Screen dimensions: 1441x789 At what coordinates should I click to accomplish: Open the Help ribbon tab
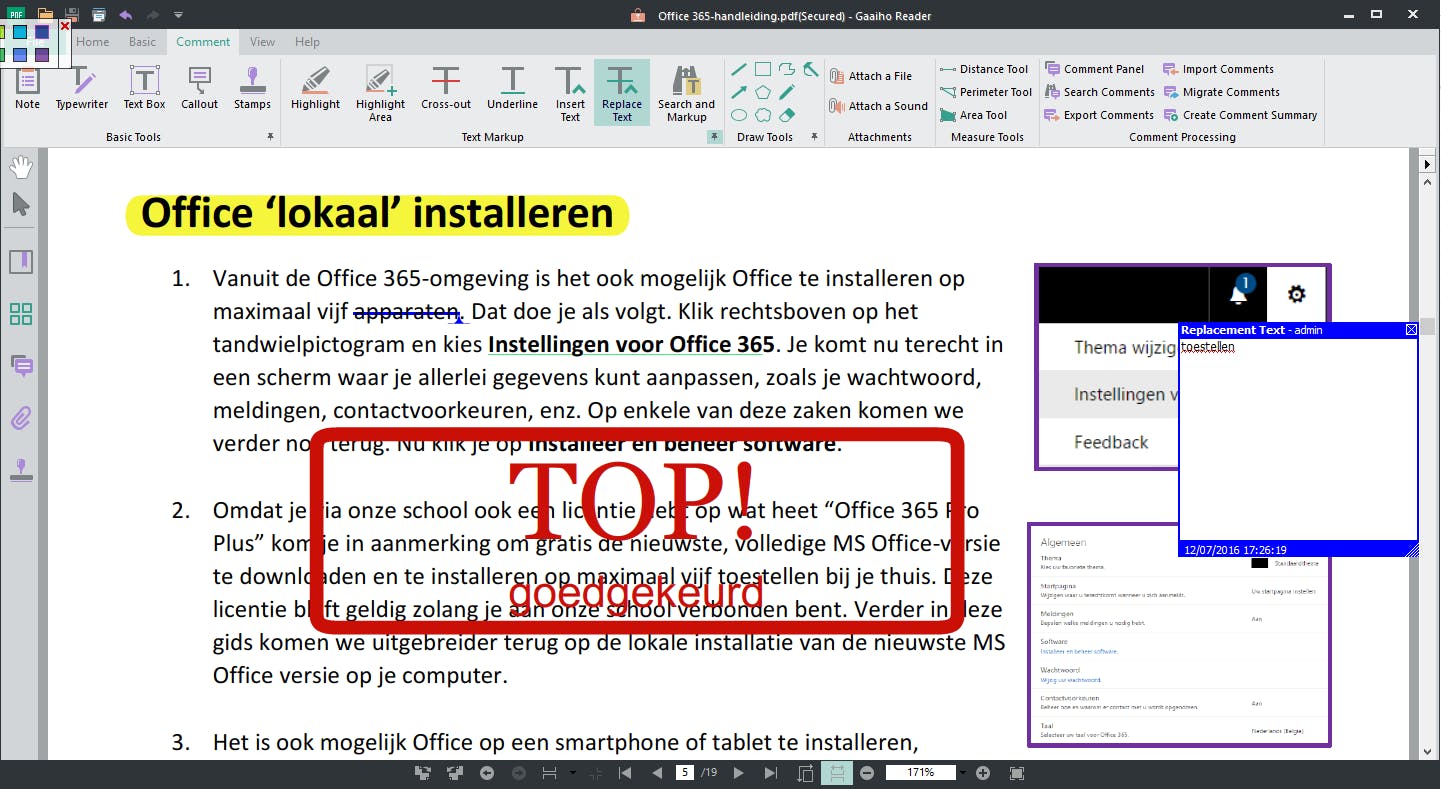tap(308, 42)
